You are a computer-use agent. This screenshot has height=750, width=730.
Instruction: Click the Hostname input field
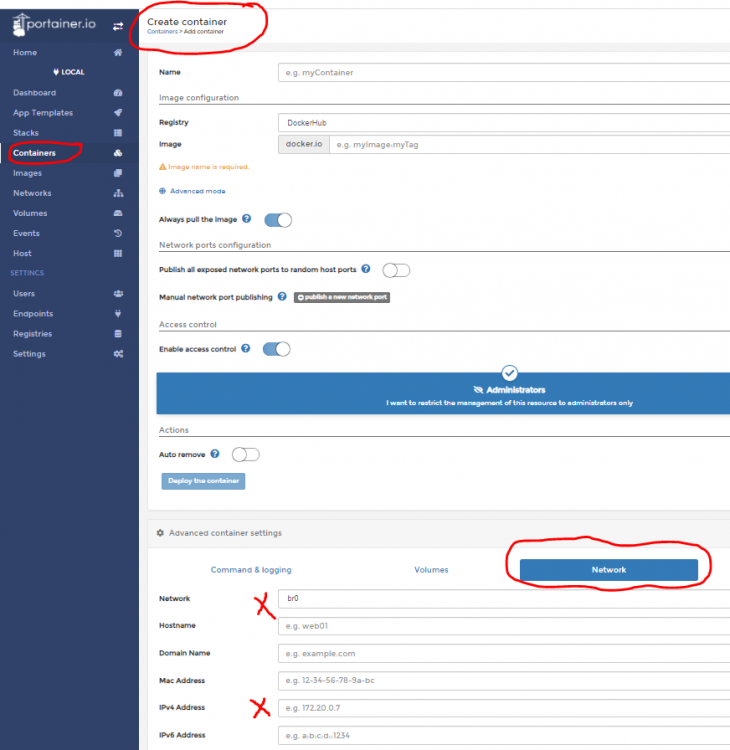click(504, 626)
